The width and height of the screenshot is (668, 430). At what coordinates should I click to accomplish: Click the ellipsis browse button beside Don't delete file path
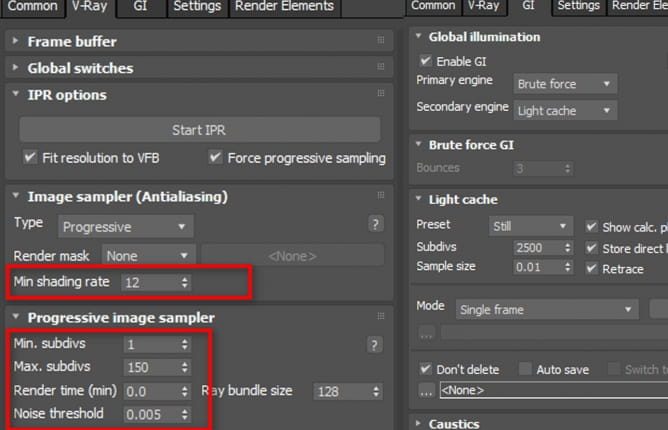pos(427,389)
